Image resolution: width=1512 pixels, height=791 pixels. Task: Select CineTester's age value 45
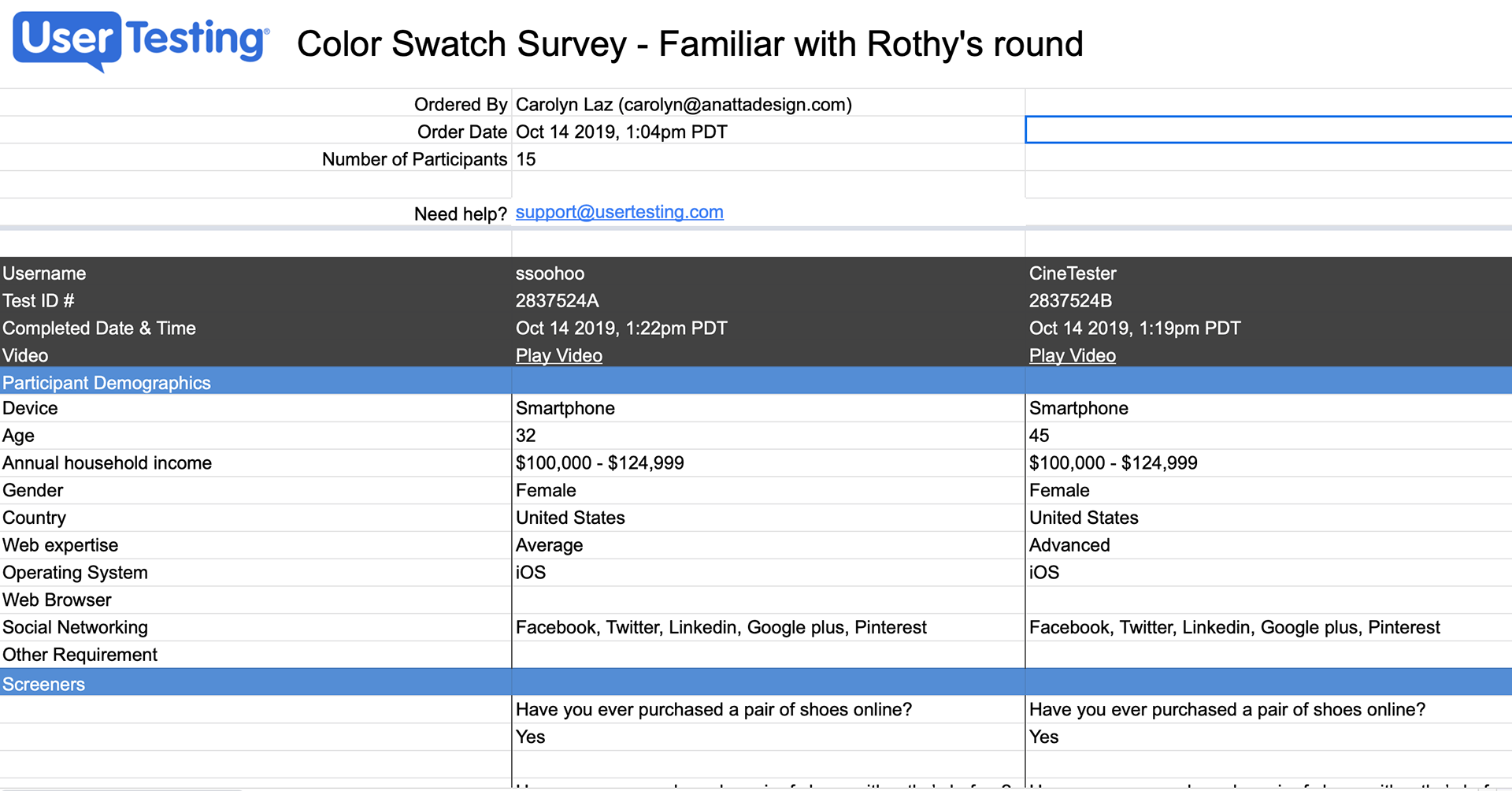[x=1039, y=436]
